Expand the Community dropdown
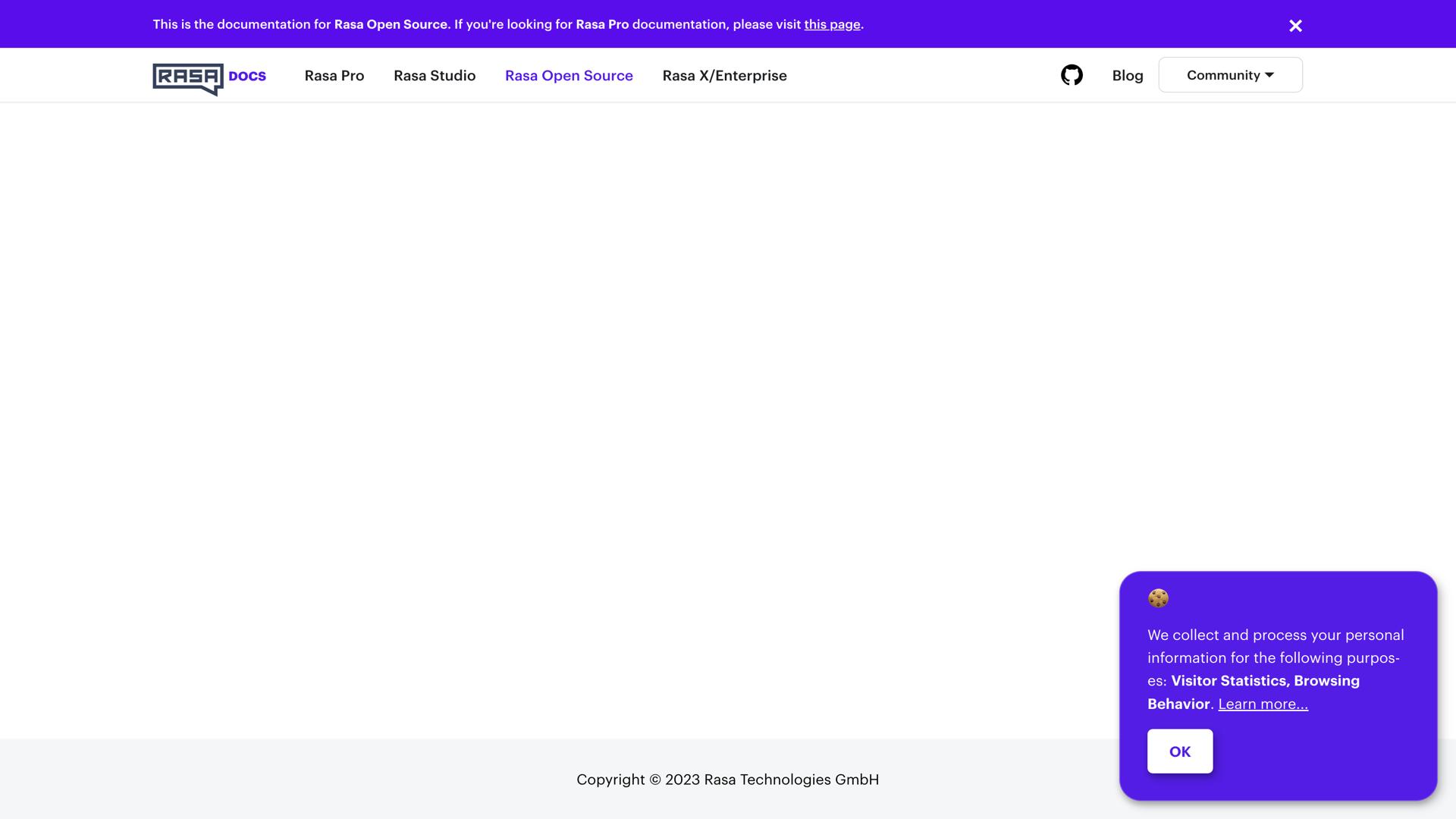1456x819 pixels. (x=1222, y=75)
